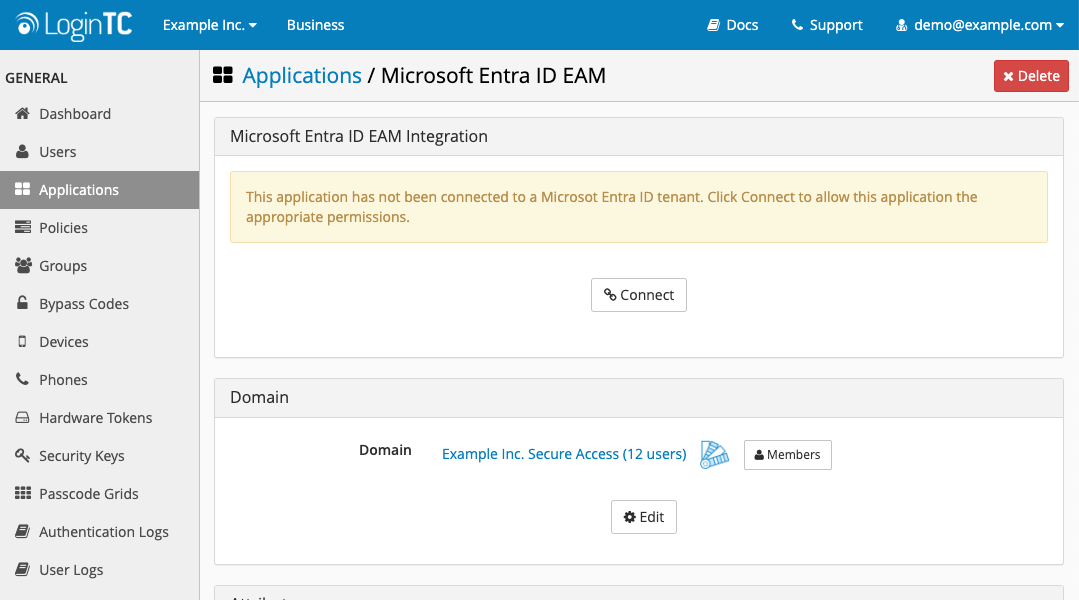Screen dimensions: 1079x600
Task: Delete the Microsoft Entra ID EAM application
Action: coord(1031,75)
